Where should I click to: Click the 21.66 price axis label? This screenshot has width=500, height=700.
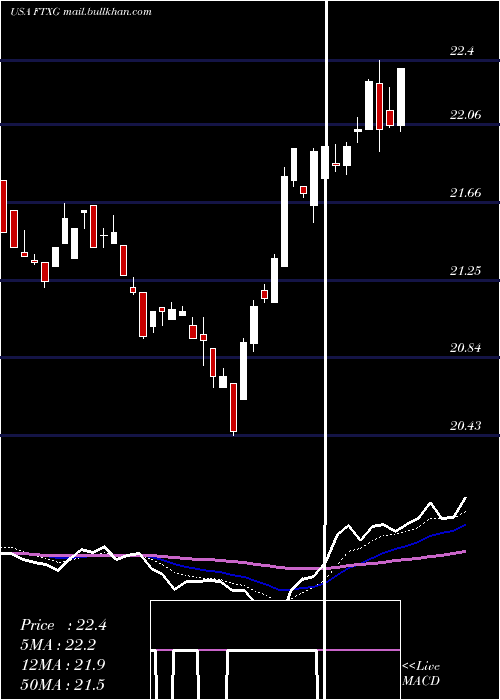pos(466,193)
